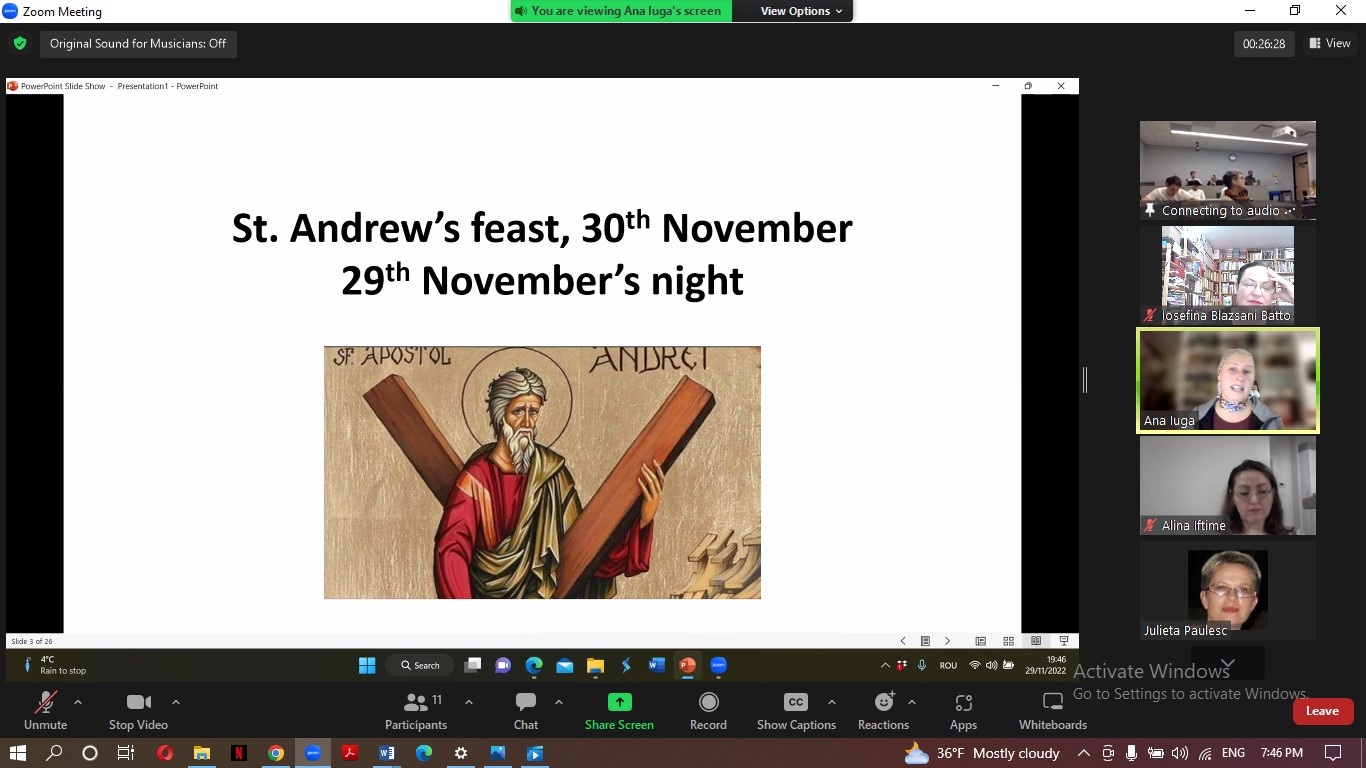
Task: Expand the arrow next to Chat
Action: 559,702
